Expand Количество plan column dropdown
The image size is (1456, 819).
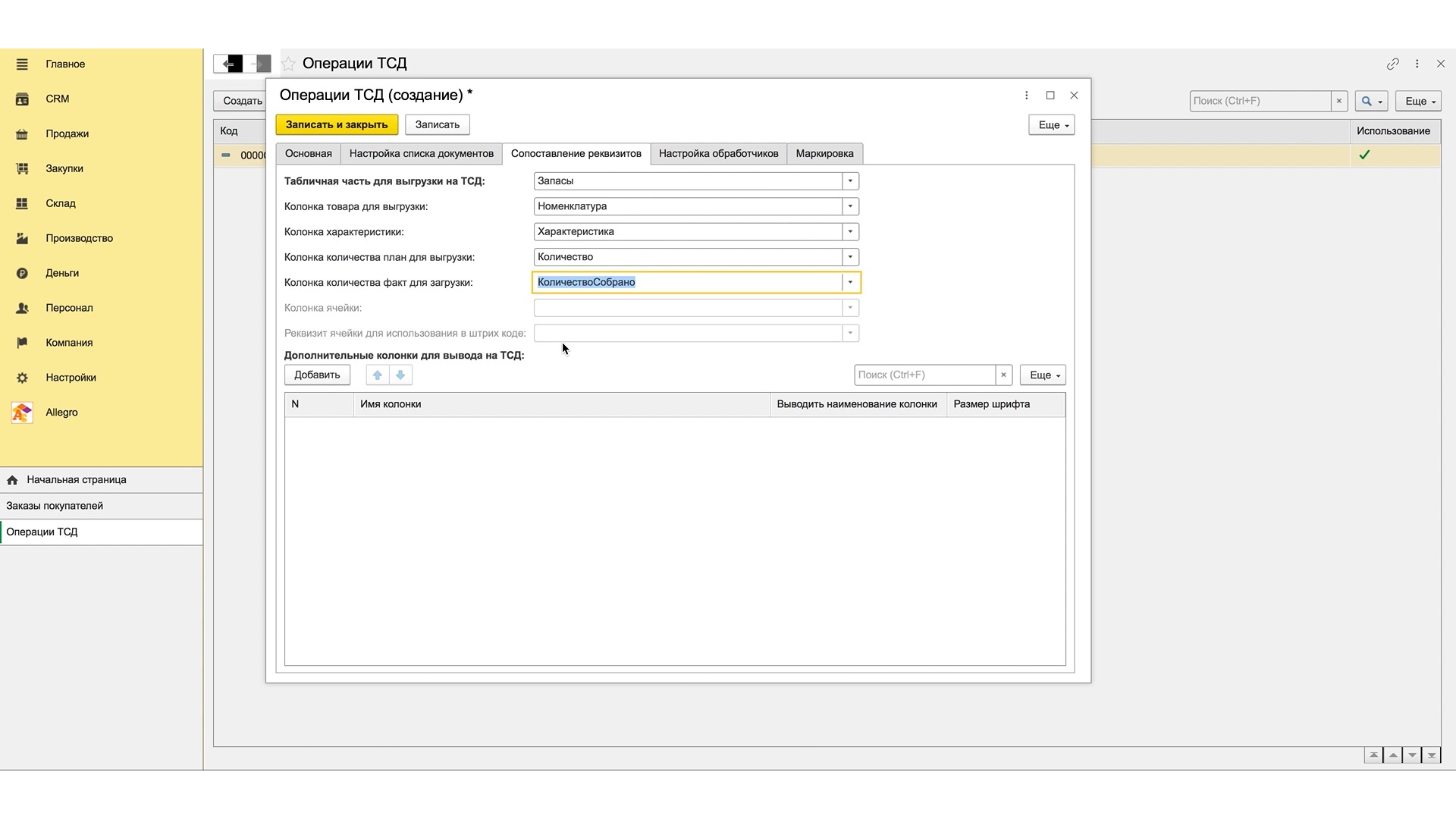(x=850, y=257)
